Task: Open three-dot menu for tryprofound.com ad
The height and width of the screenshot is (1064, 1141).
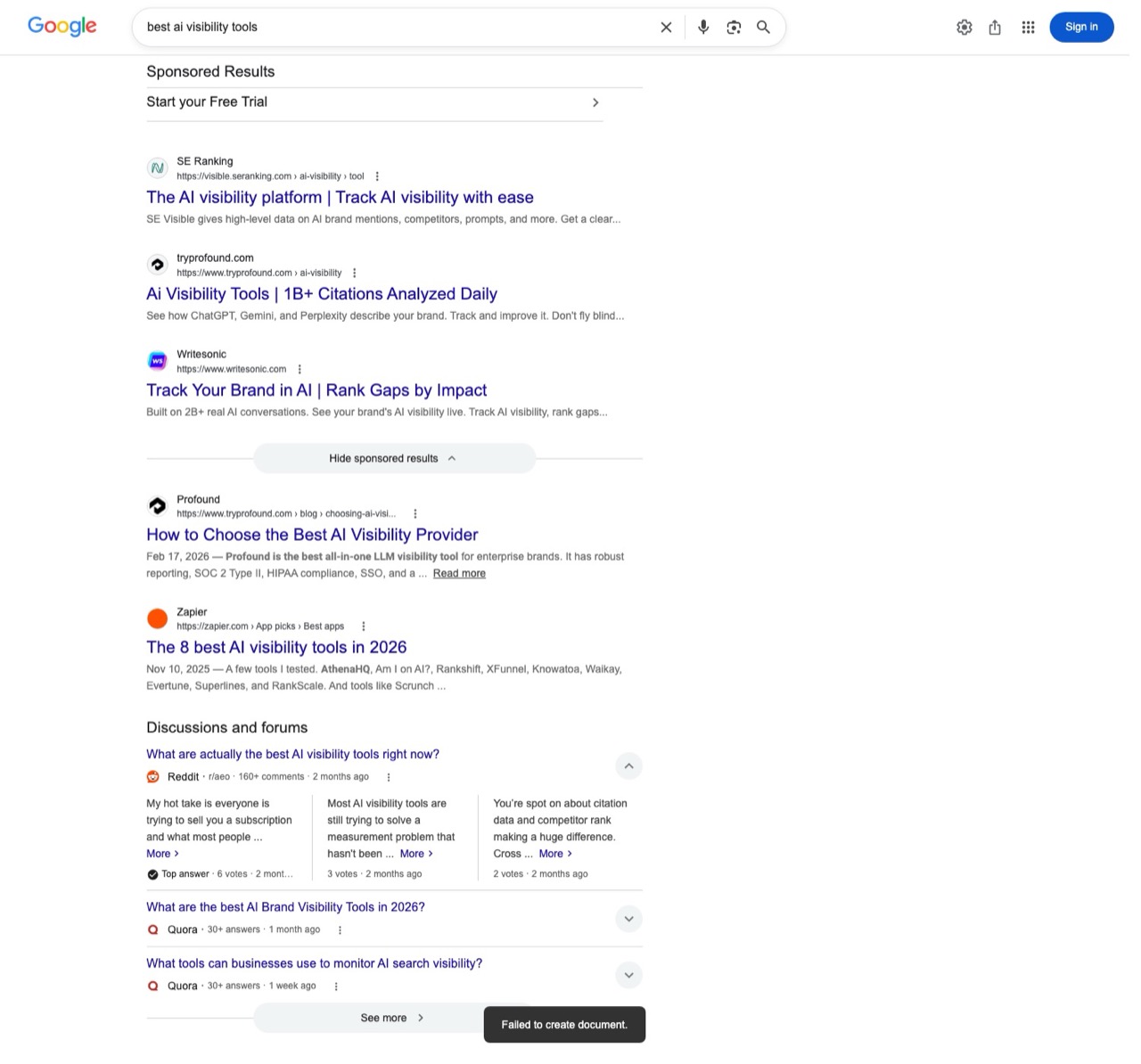Action: pyautogui.click(x=355, y=273)
